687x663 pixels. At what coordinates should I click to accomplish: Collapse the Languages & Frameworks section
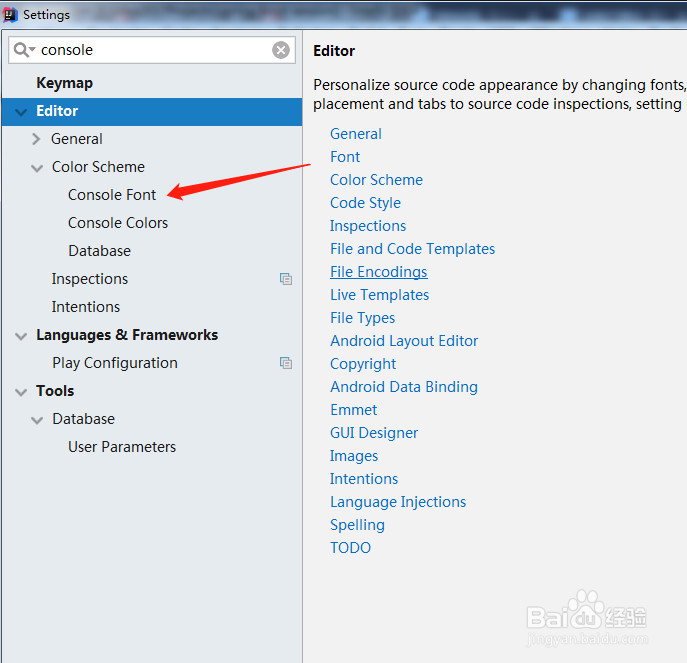(x=21, y=336)
